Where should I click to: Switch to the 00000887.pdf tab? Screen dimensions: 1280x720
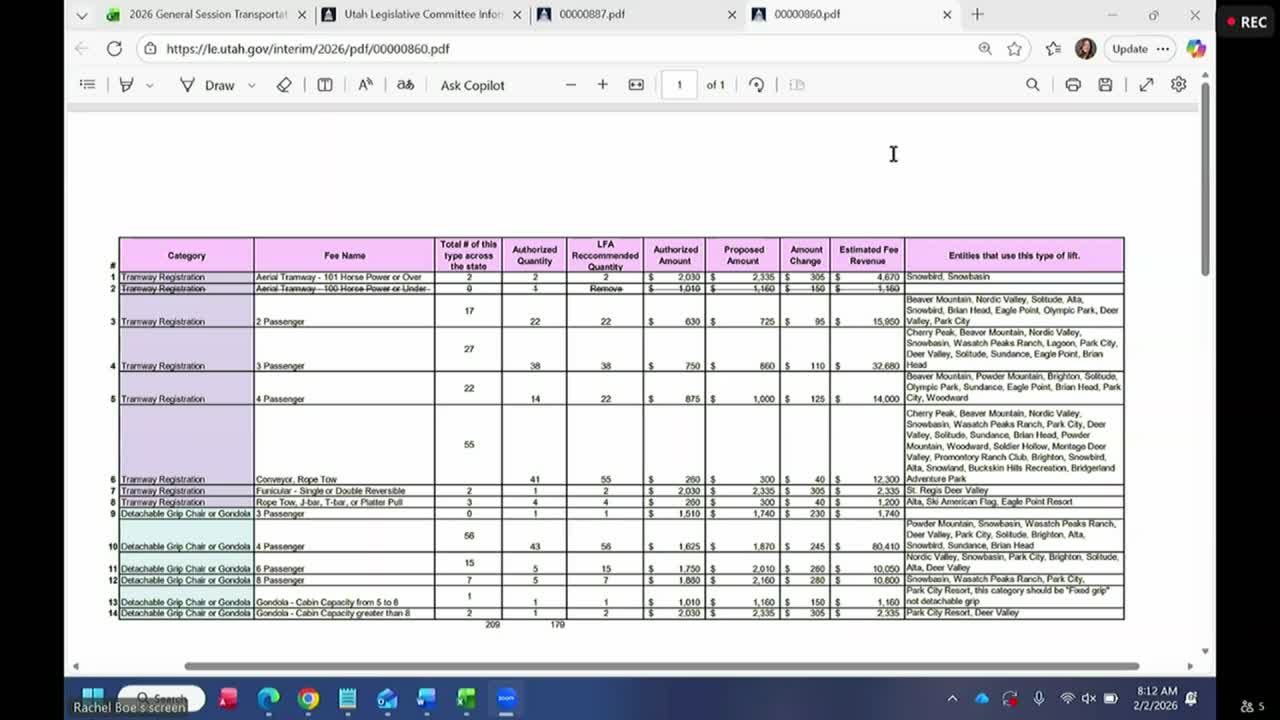click(592, 15)
